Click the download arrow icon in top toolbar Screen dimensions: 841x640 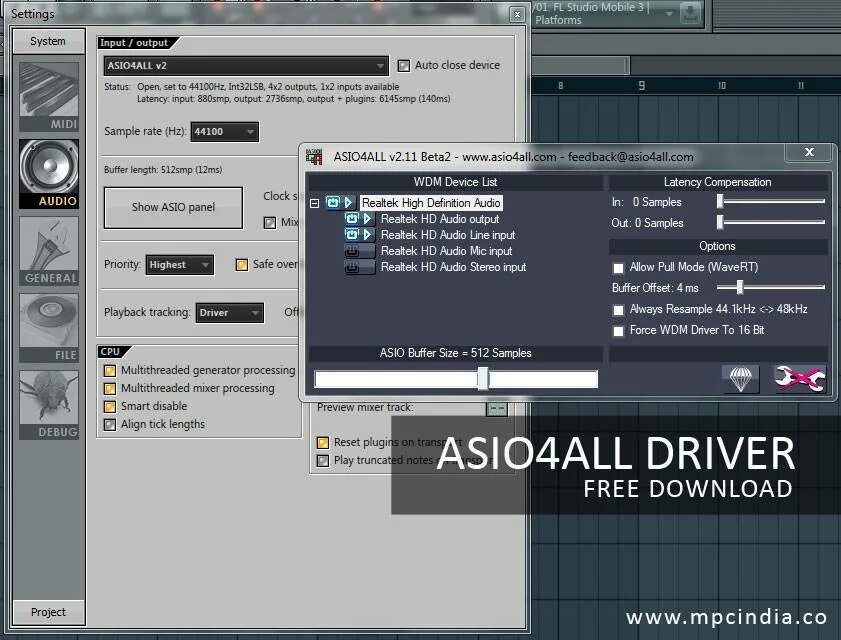coord(690,13)
